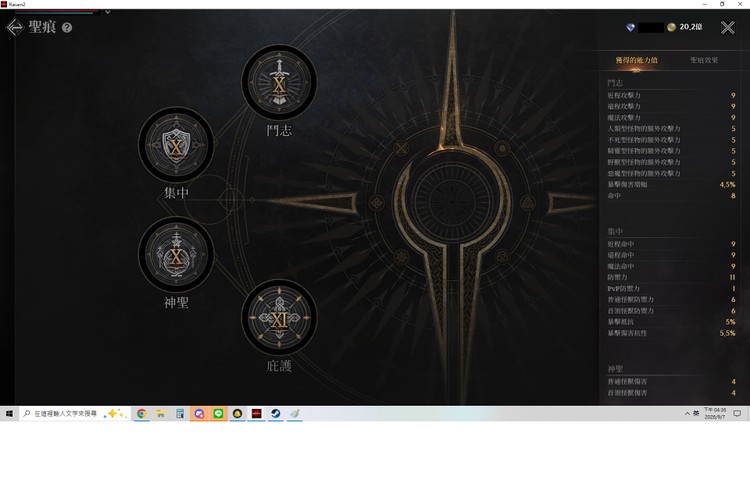This screenshot has width=750, height=483.
Task: Click the diamond currency icon
Action: (x=630, y=27)
